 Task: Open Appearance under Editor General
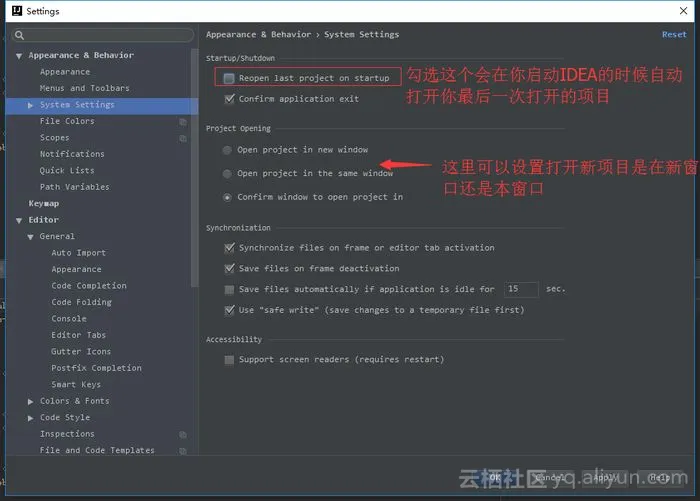(x=76, y=270)
